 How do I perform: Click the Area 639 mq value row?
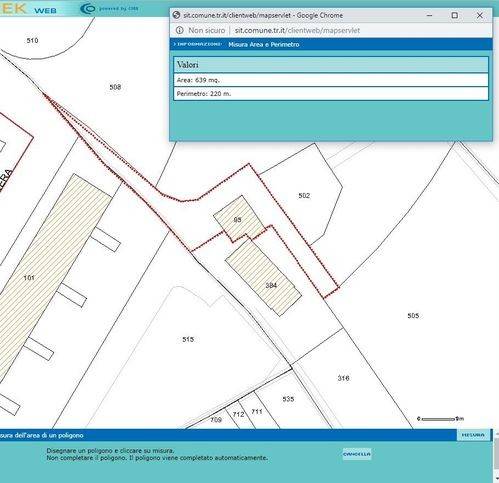click(x=331, y=80)
